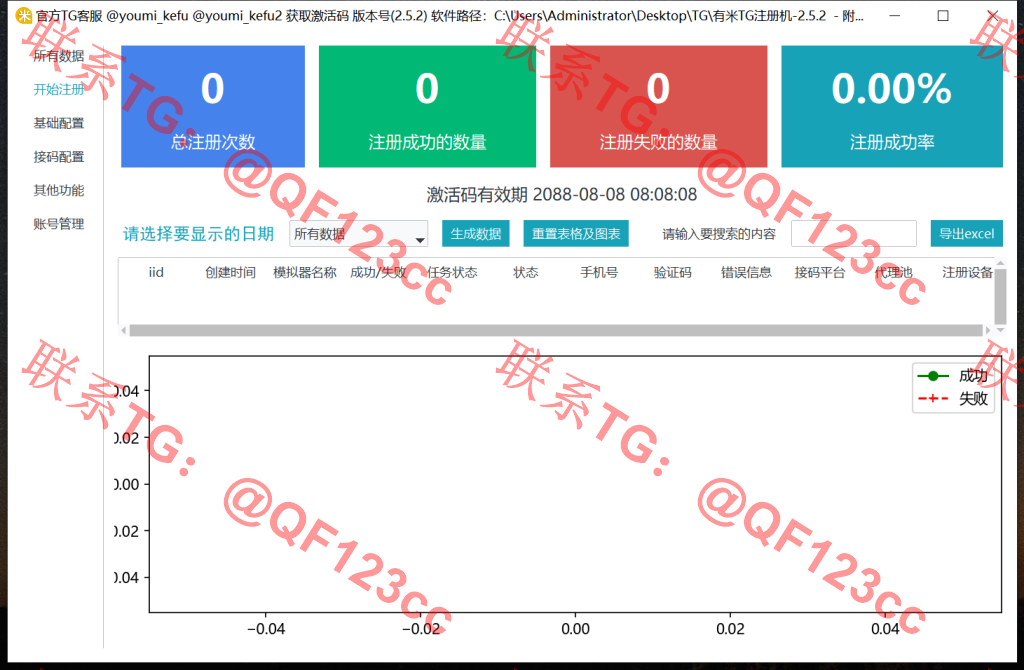Focus the search content input field
The image size is (1024, 670).
[854, 234]
